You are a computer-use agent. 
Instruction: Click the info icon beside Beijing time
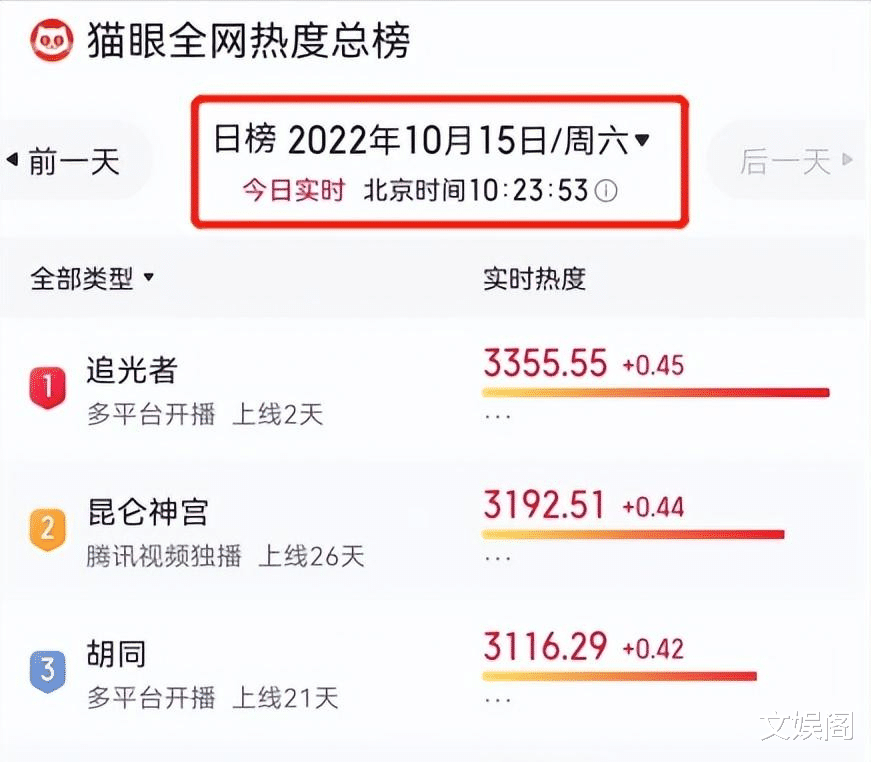[605, 191]
